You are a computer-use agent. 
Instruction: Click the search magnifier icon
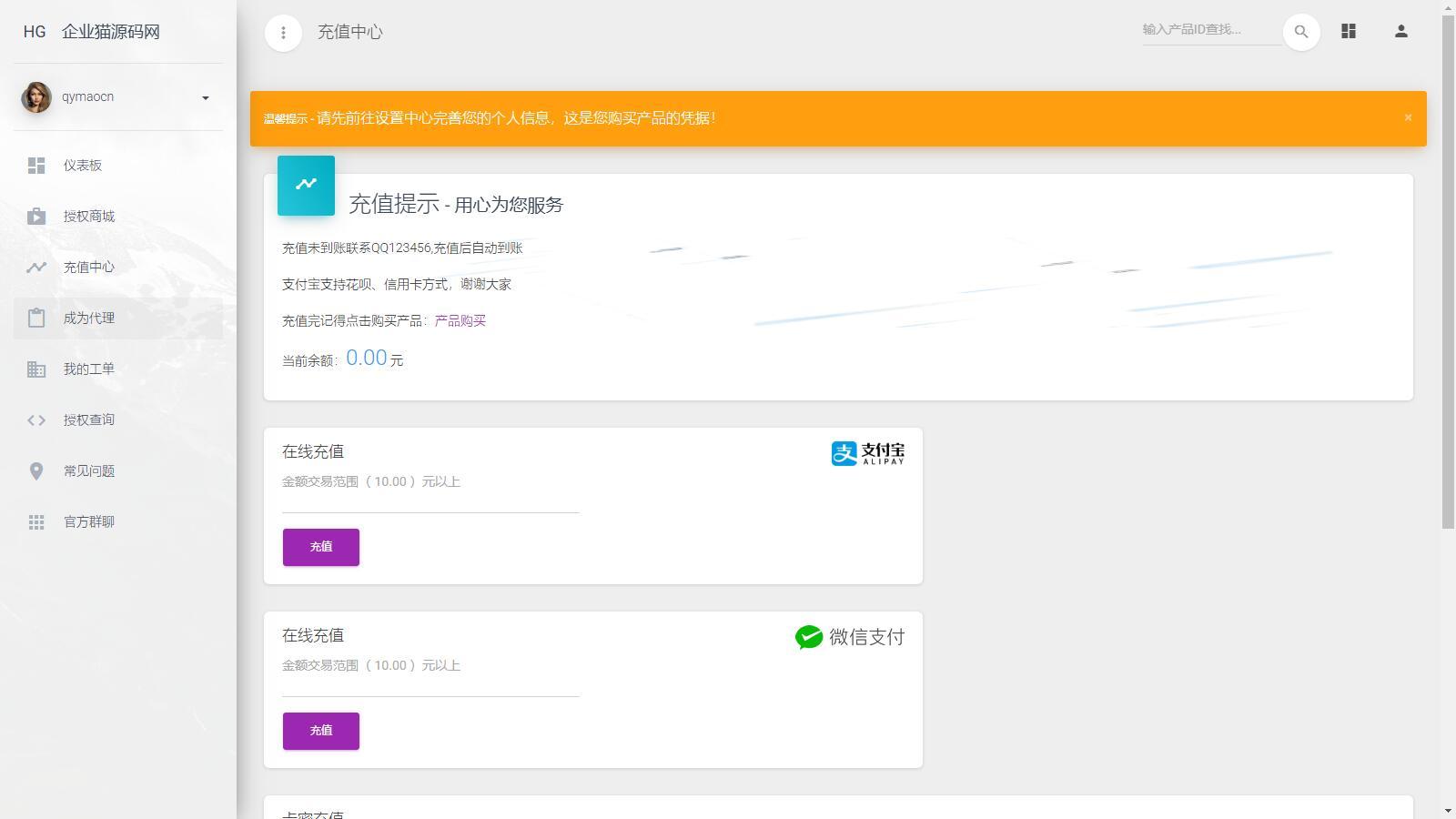point(1301,32)
